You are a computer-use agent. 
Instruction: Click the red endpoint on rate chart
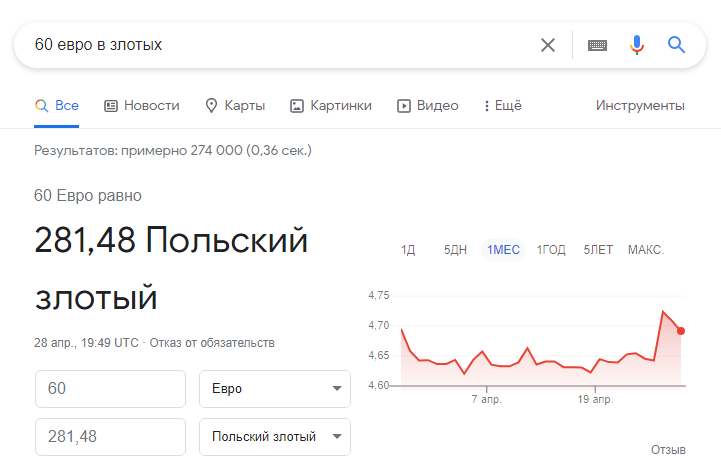tap(681, 331)
